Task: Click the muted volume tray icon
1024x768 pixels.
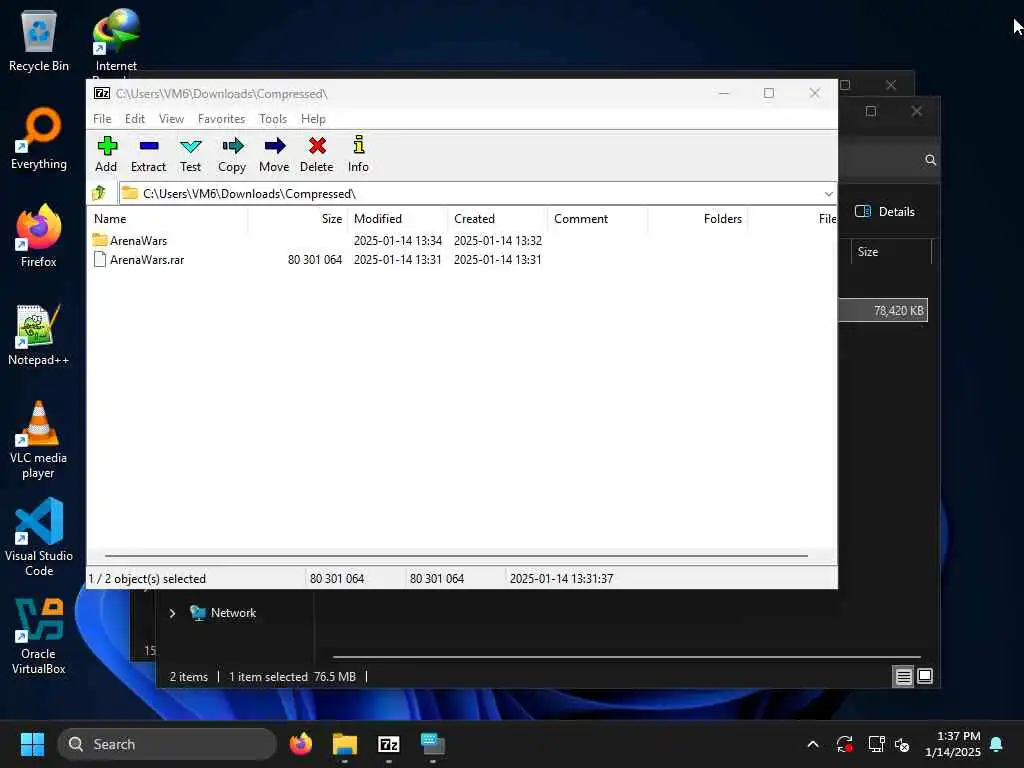Action: [x=902, y=744]
